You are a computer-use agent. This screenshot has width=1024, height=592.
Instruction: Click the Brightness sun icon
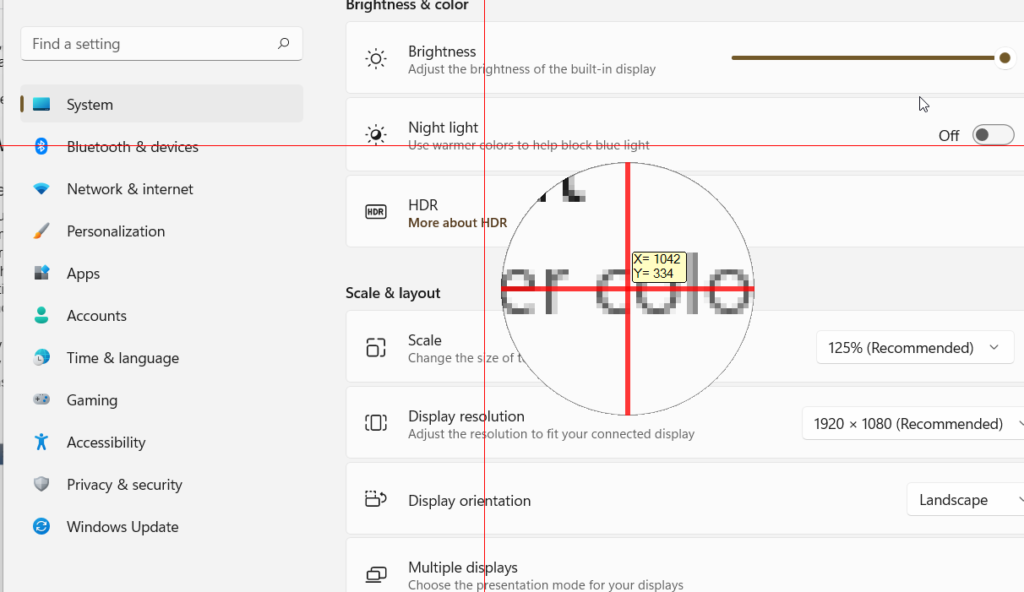(x=376, y=59)
